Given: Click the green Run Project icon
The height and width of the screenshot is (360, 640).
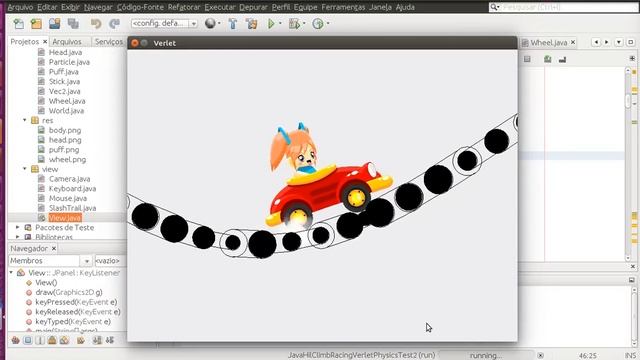Looking at the screenshot, I should point(271,24).
